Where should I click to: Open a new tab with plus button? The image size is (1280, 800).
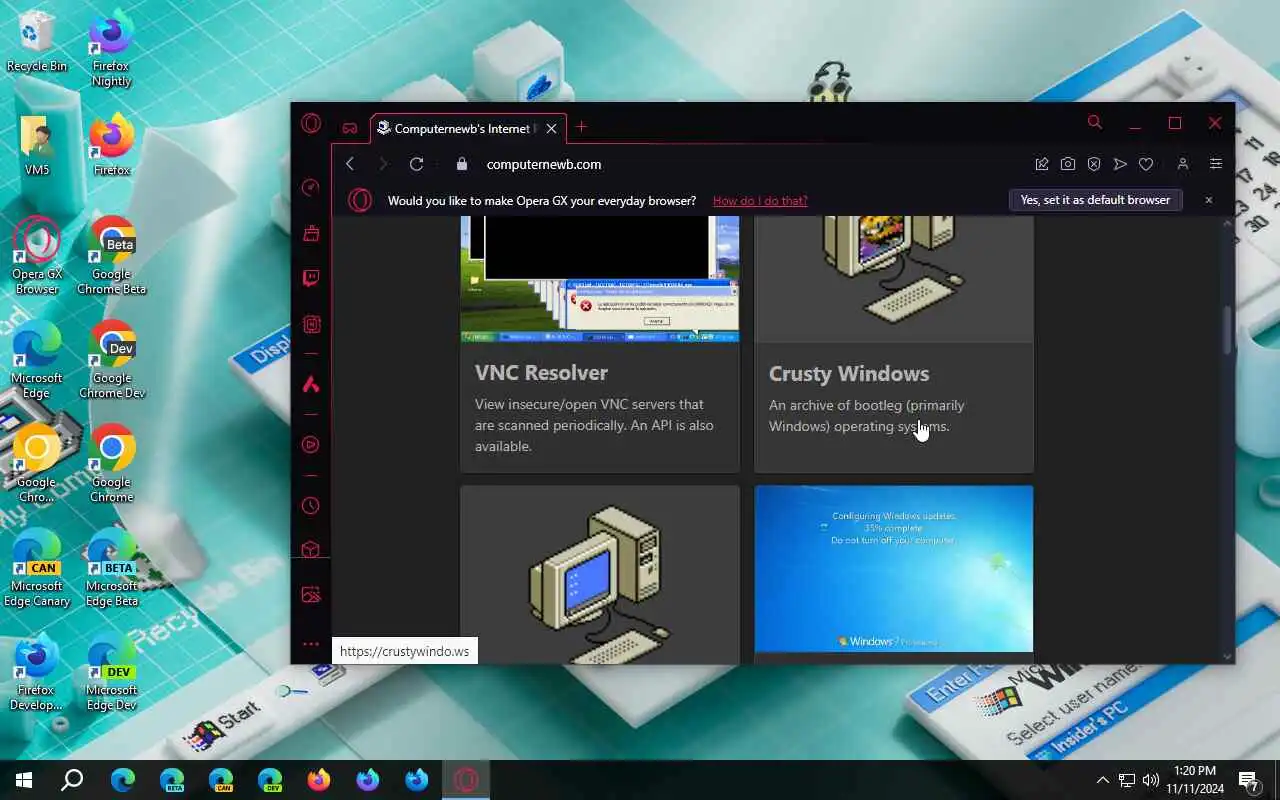581,127
